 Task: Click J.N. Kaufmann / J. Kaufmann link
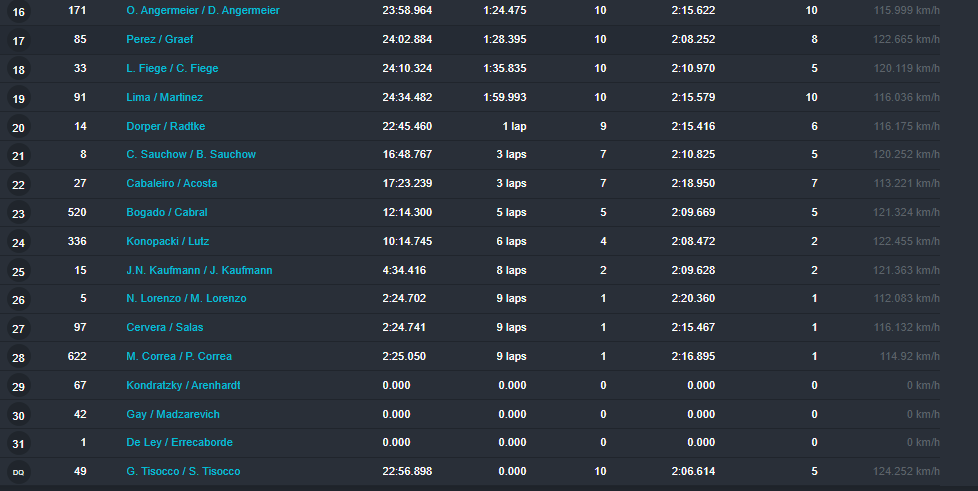199,270
